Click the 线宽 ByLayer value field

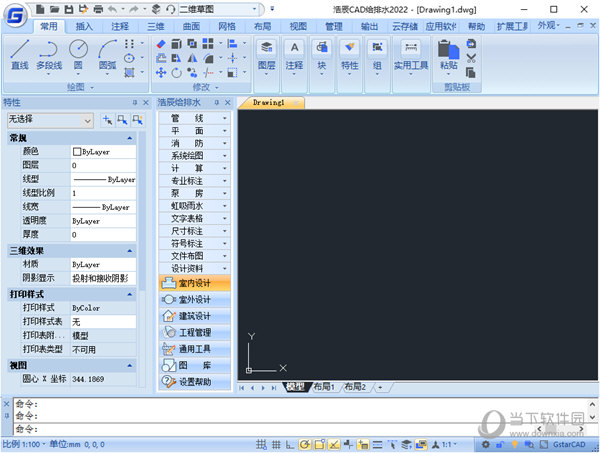(103, 207)
